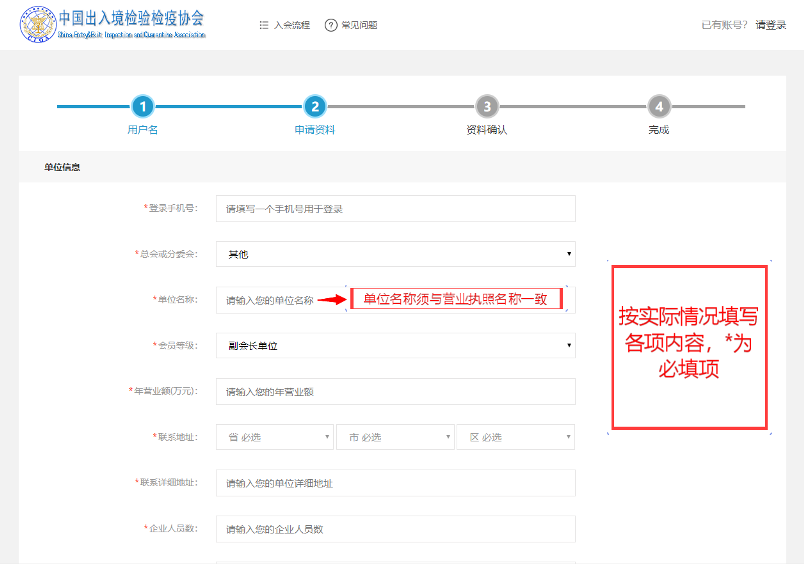Click step 1 用户名 circle
Image resolution: width=804 pixels, height=564 pixels.
(143, 106)
